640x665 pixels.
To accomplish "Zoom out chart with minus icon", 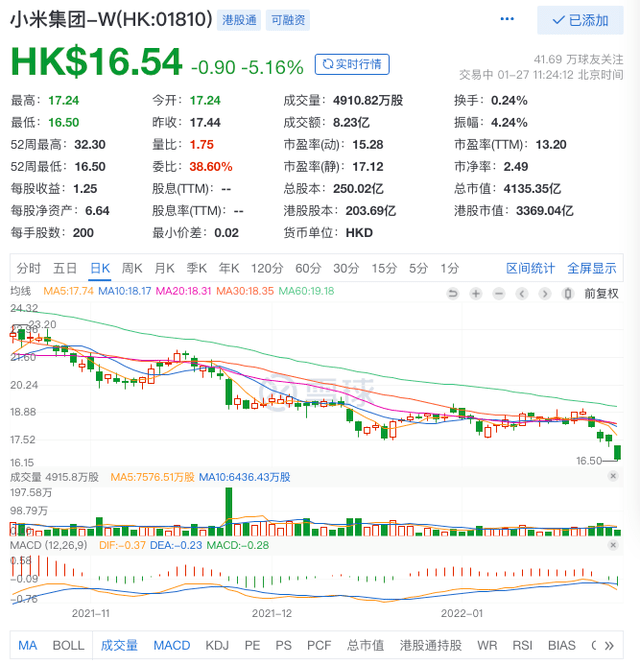I will (499, 293).
